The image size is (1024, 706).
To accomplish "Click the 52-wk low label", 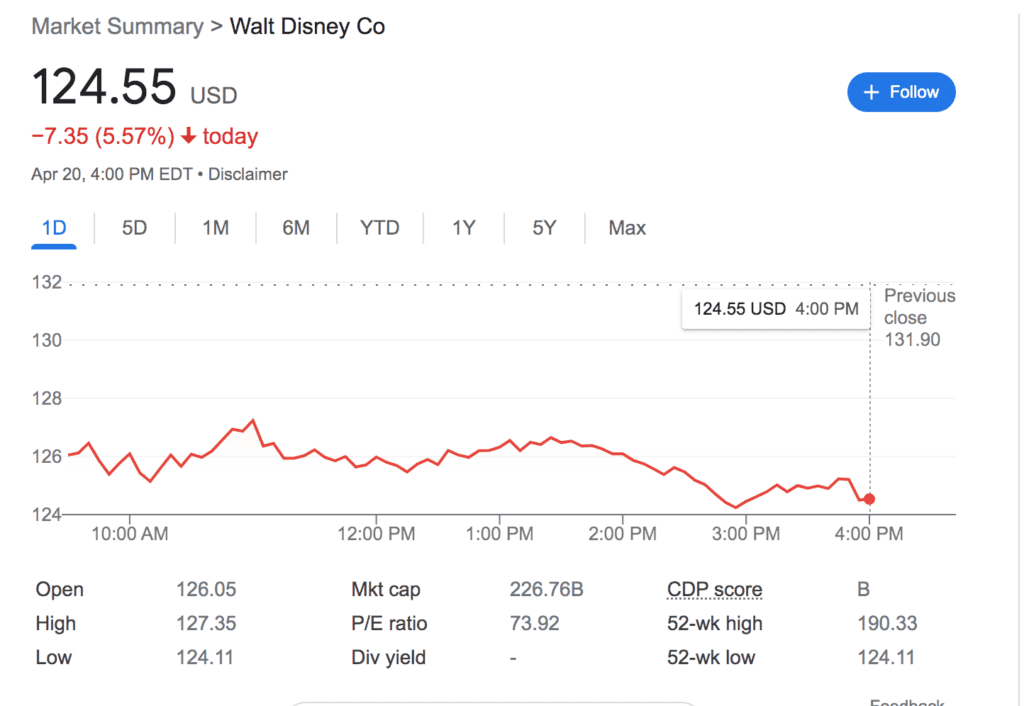I will tap(711, 657).
